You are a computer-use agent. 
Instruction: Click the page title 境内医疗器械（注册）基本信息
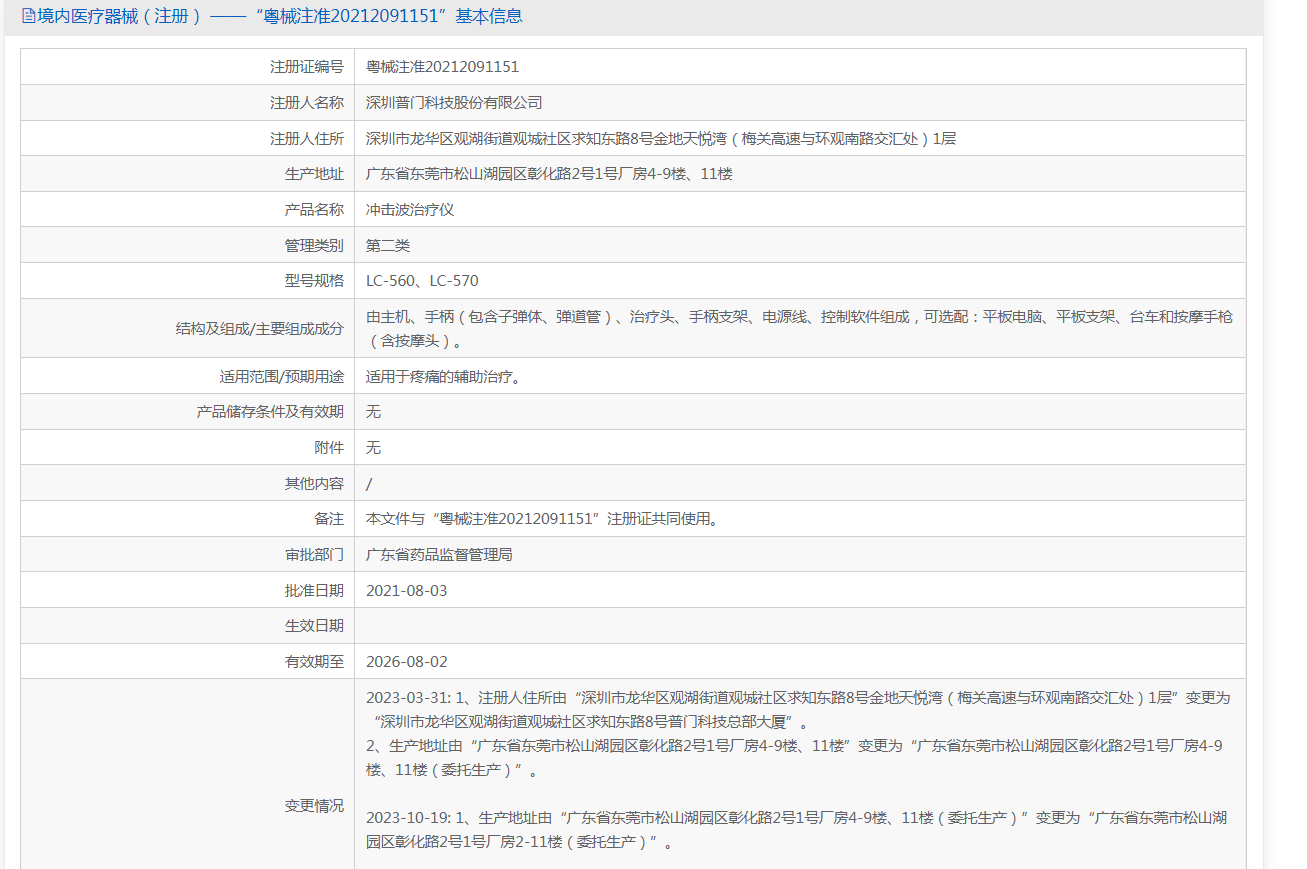tap(279, 16)
